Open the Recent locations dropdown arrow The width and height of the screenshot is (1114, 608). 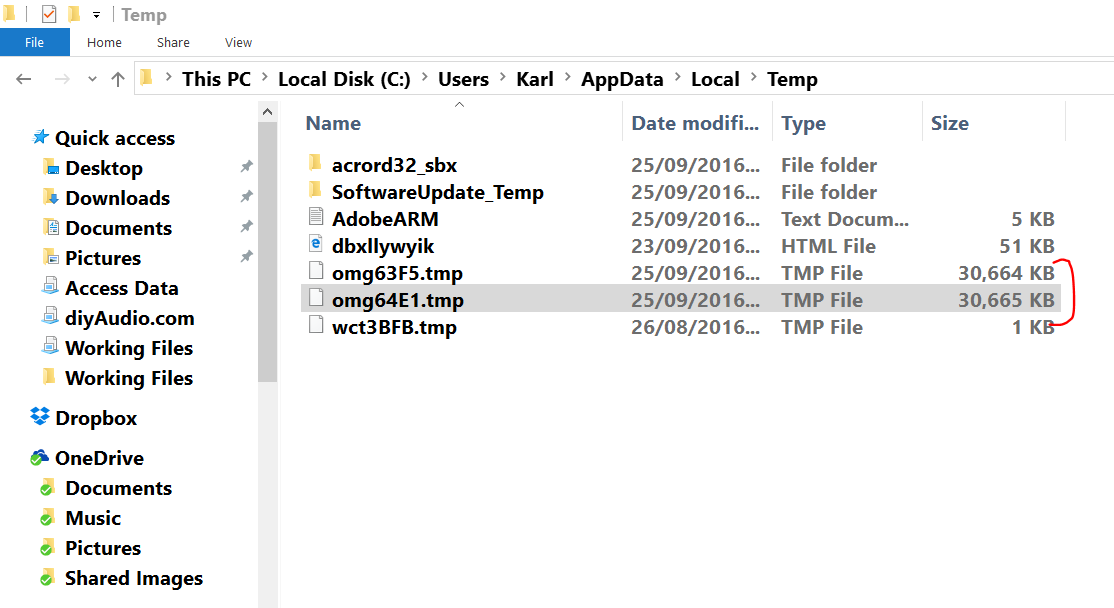click(92, 79)
